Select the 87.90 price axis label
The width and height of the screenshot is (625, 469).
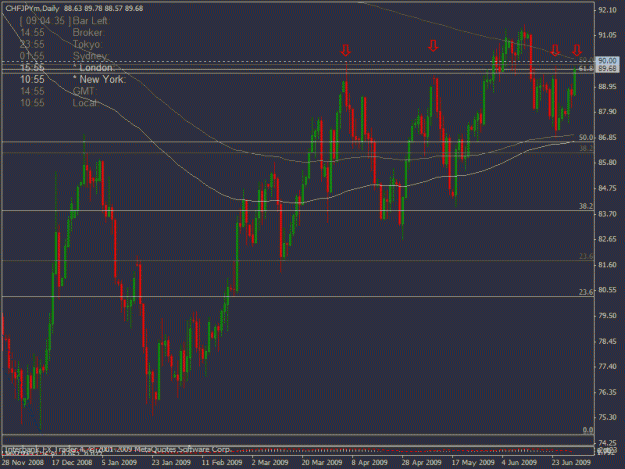[607, 112]
